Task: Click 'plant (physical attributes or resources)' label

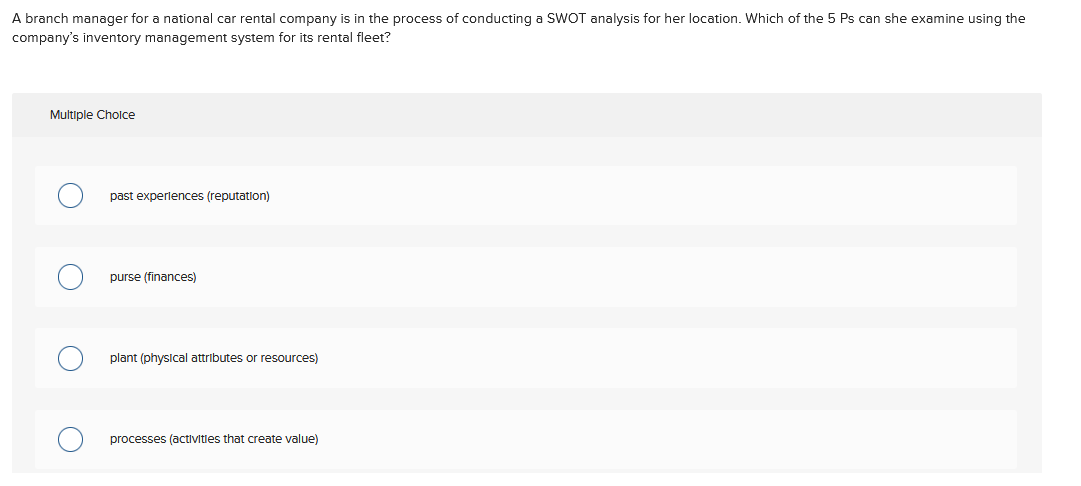Action: [214, 358]
